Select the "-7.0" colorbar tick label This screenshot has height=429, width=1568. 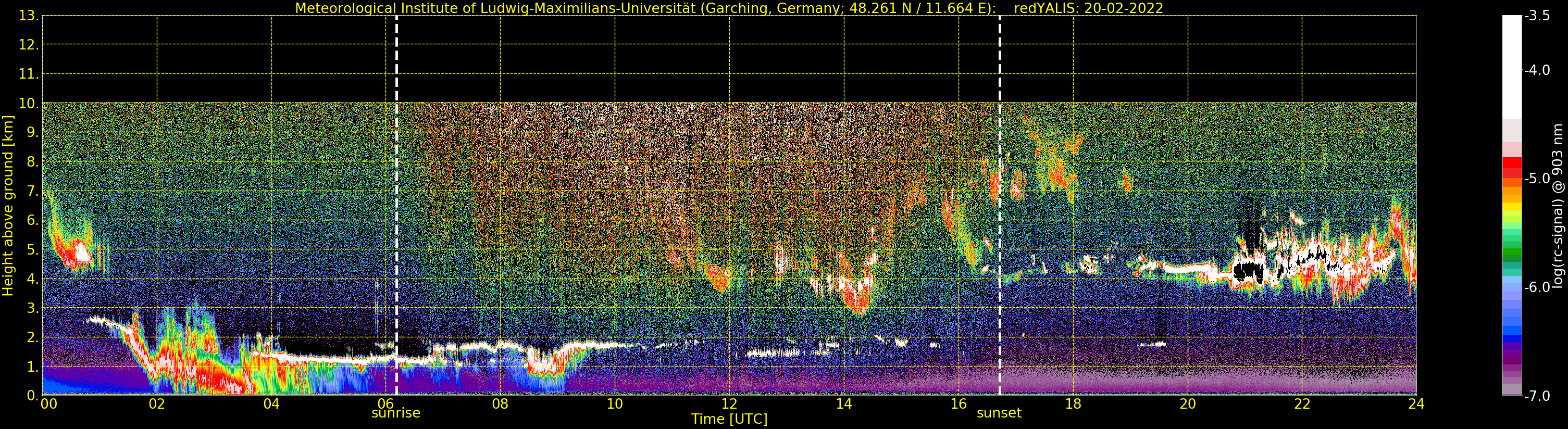pos(1538,396)
